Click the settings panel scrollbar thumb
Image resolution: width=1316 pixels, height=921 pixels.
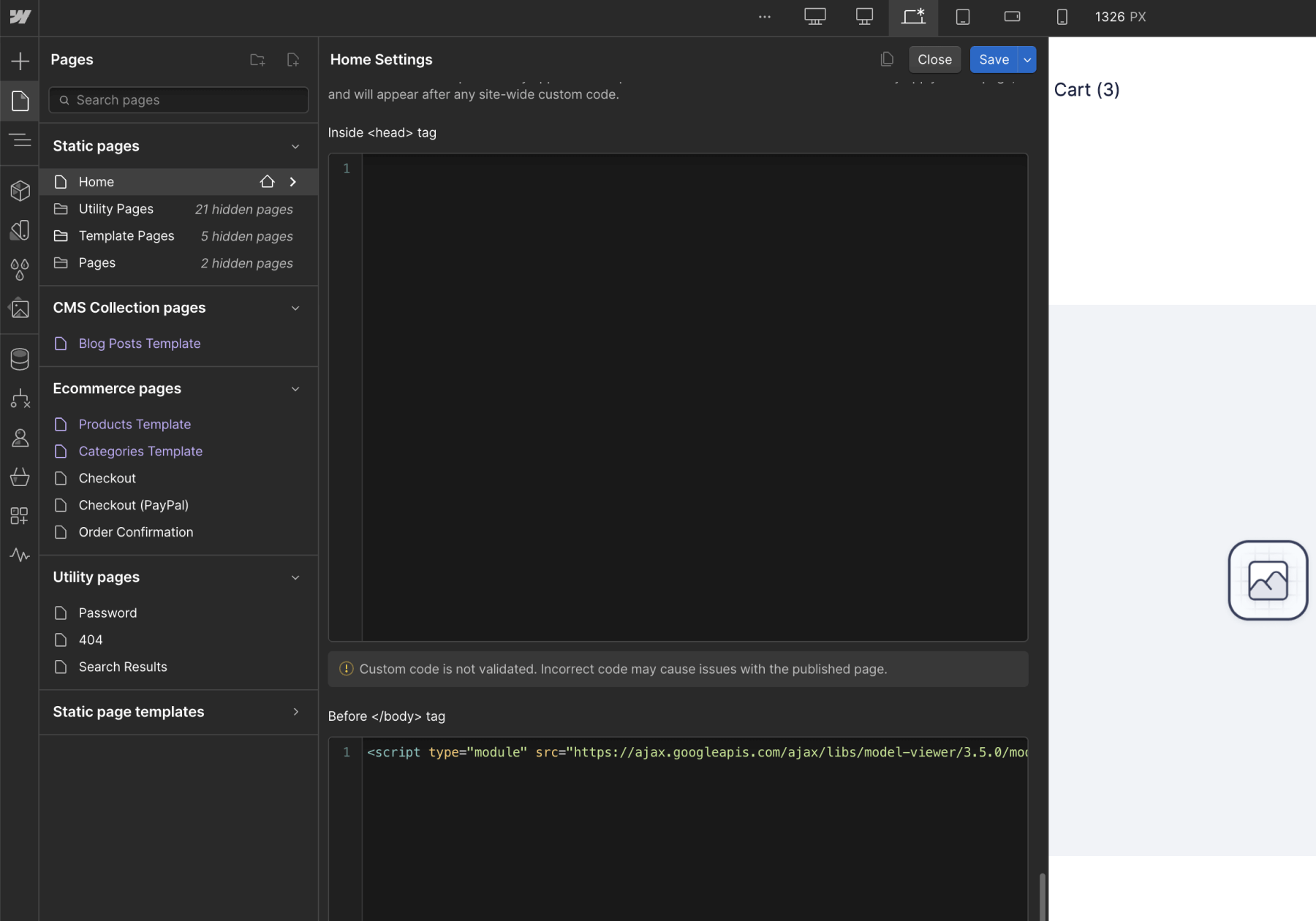[1042, 897]
